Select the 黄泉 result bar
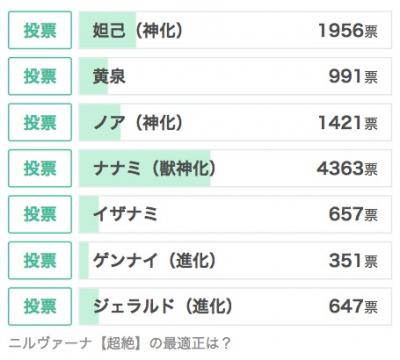Viewport: 400px width, 360px height. 235,76
